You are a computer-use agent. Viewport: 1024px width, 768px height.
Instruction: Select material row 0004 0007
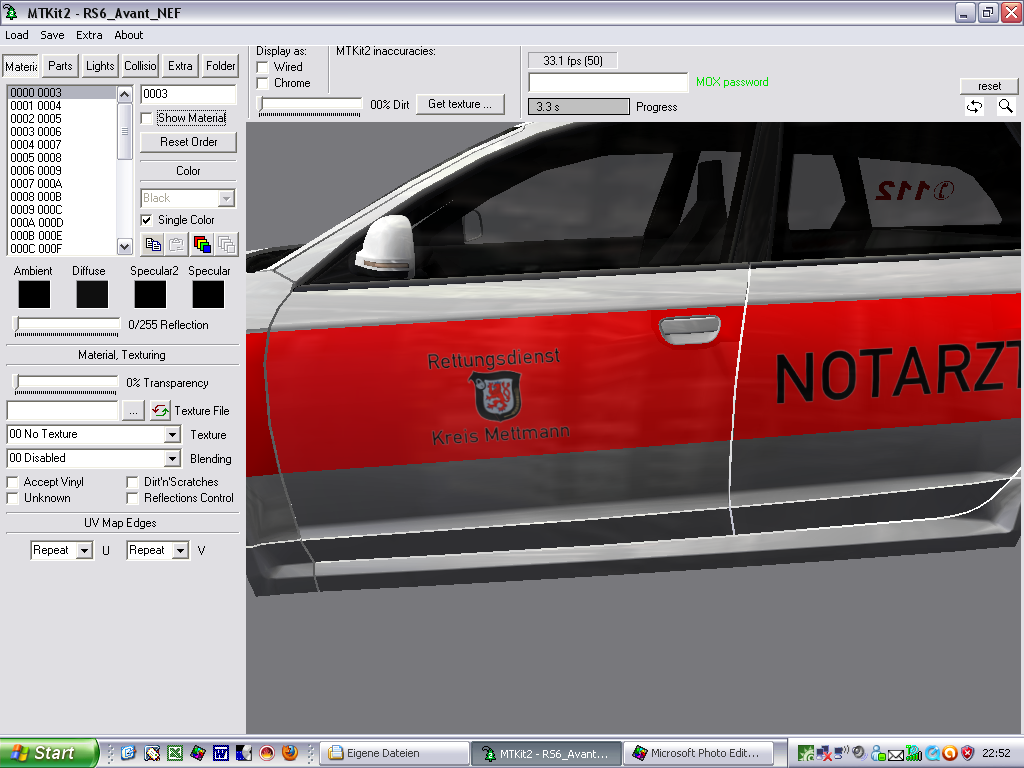61,144
